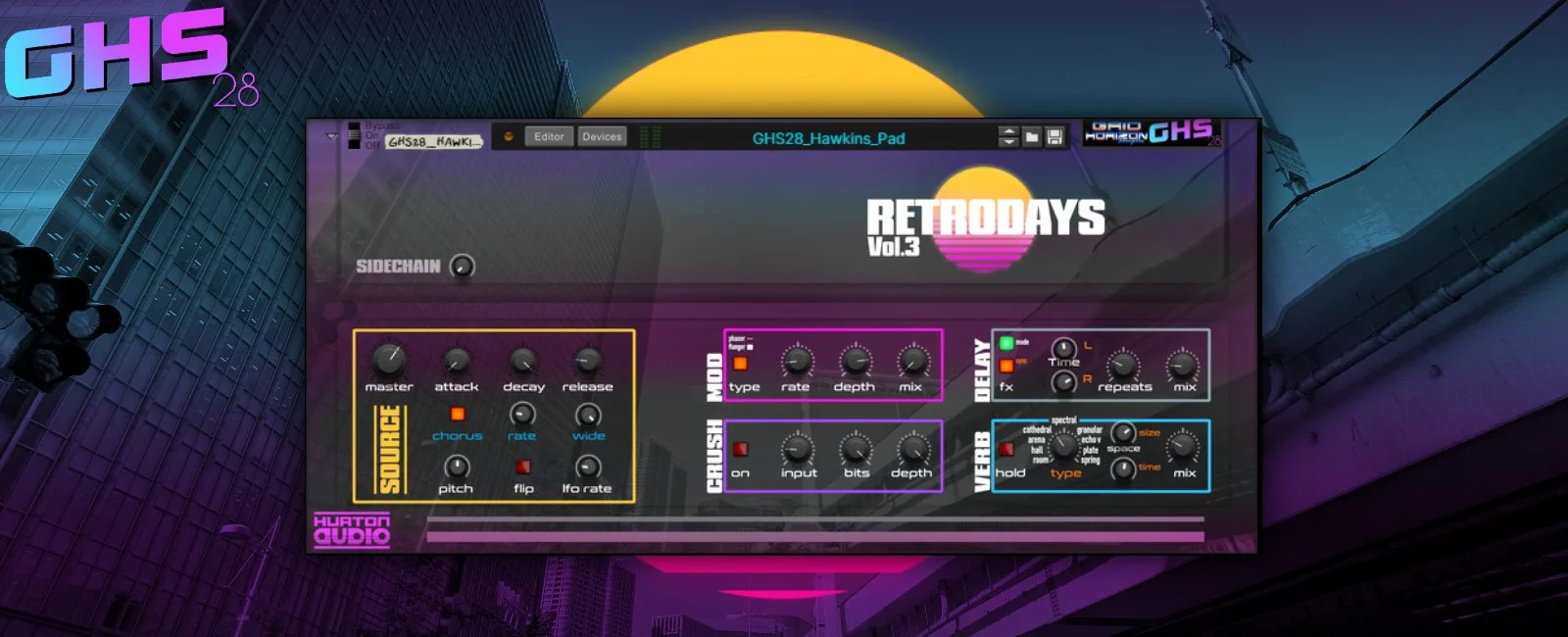Click the VERB type selector knob
This screenshot has width=1568, height=637.
coord(1064,446)
